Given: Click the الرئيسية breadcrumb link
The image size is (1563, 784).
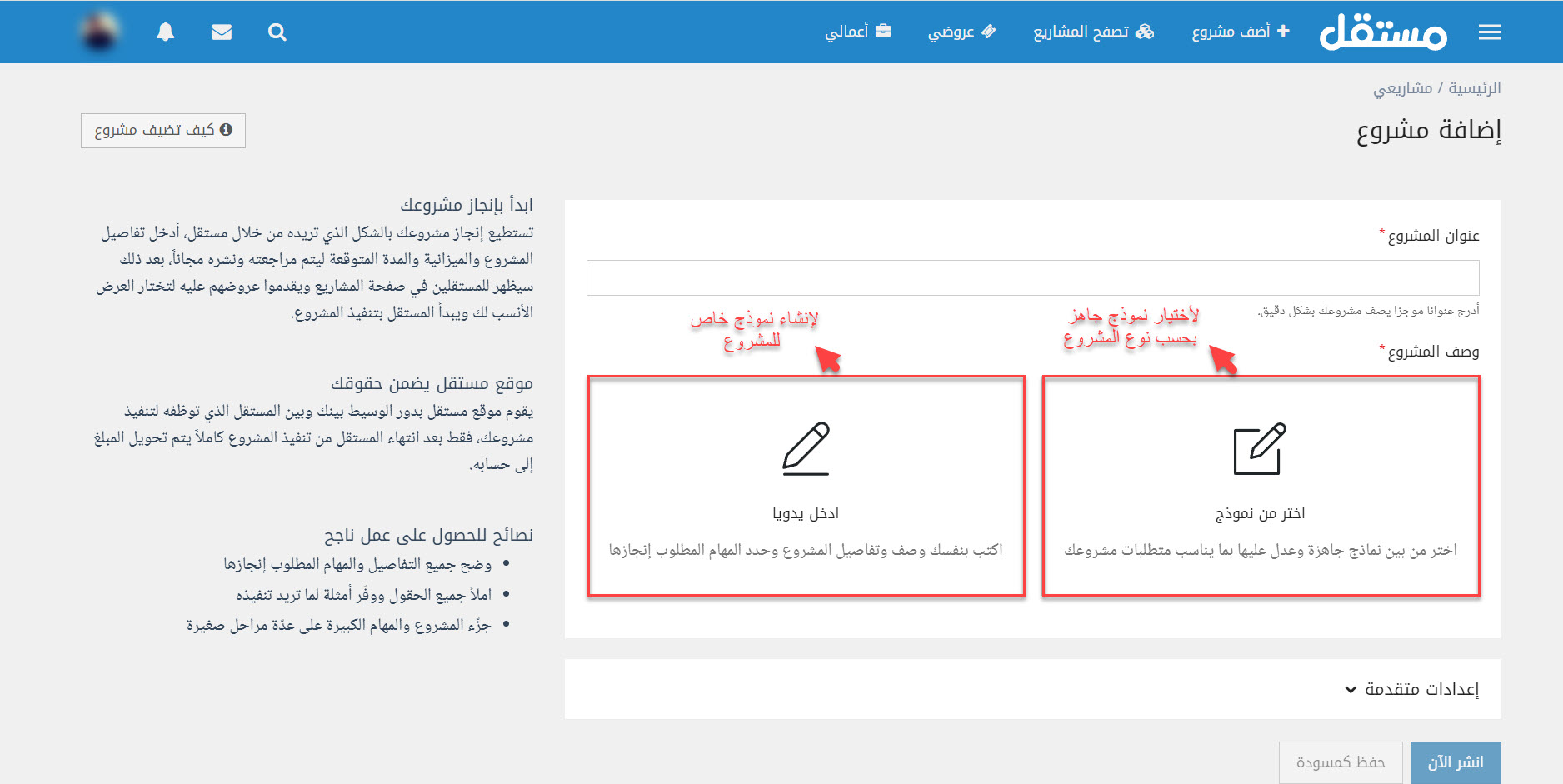Looking at the screenshot, I should [1475, 88].
